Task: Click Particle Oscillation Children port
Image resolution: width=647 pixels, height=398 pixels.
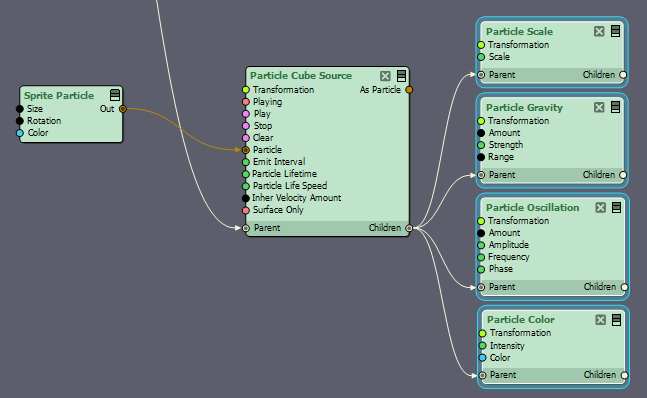Action: pos(624,287)
